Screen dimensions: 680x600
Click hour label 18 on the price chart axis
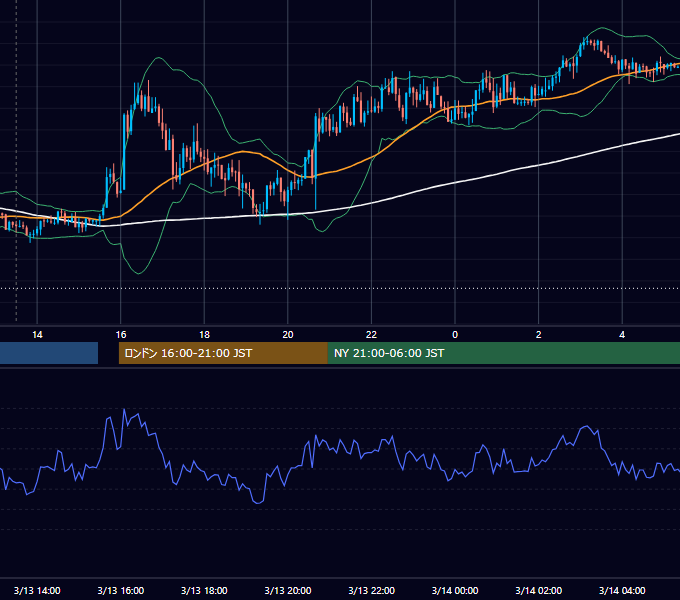204,335
